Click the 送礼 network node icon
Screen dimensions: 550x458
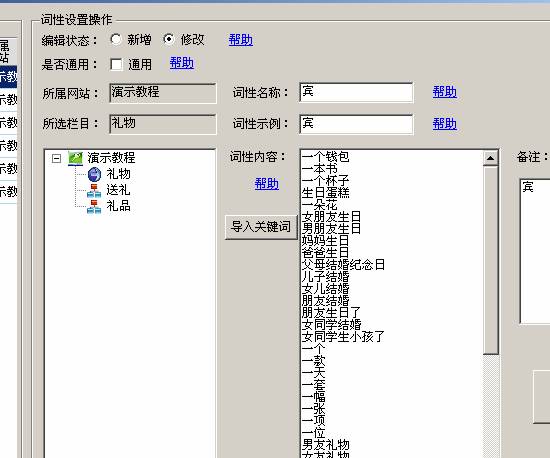pos(94,190)
